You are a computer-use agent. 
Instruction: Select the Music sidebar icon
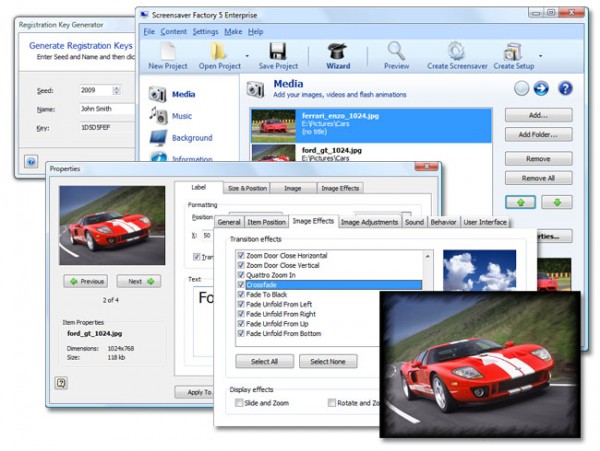159,116
